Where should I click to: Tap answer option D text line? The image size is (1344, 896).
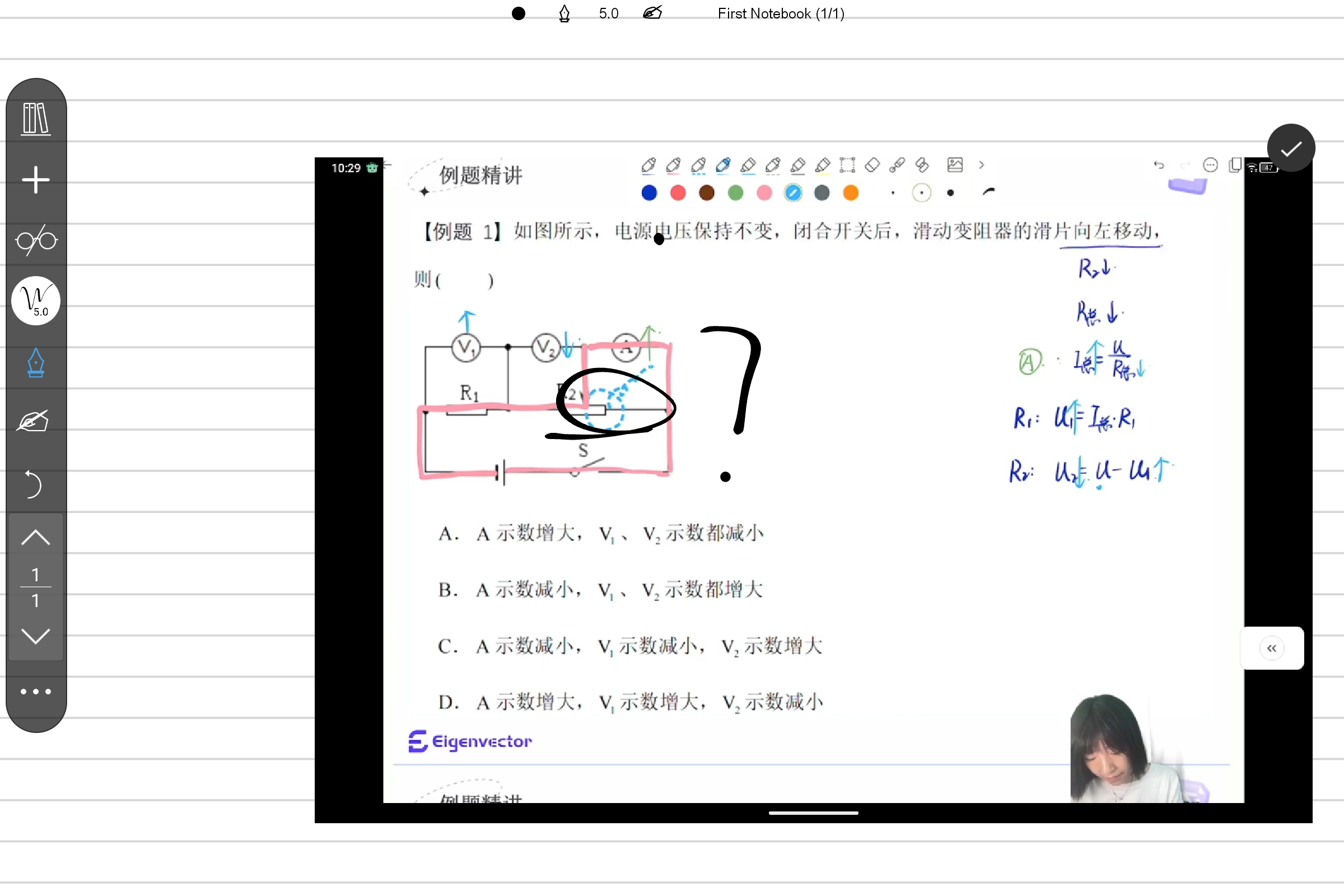click(631, 702)
